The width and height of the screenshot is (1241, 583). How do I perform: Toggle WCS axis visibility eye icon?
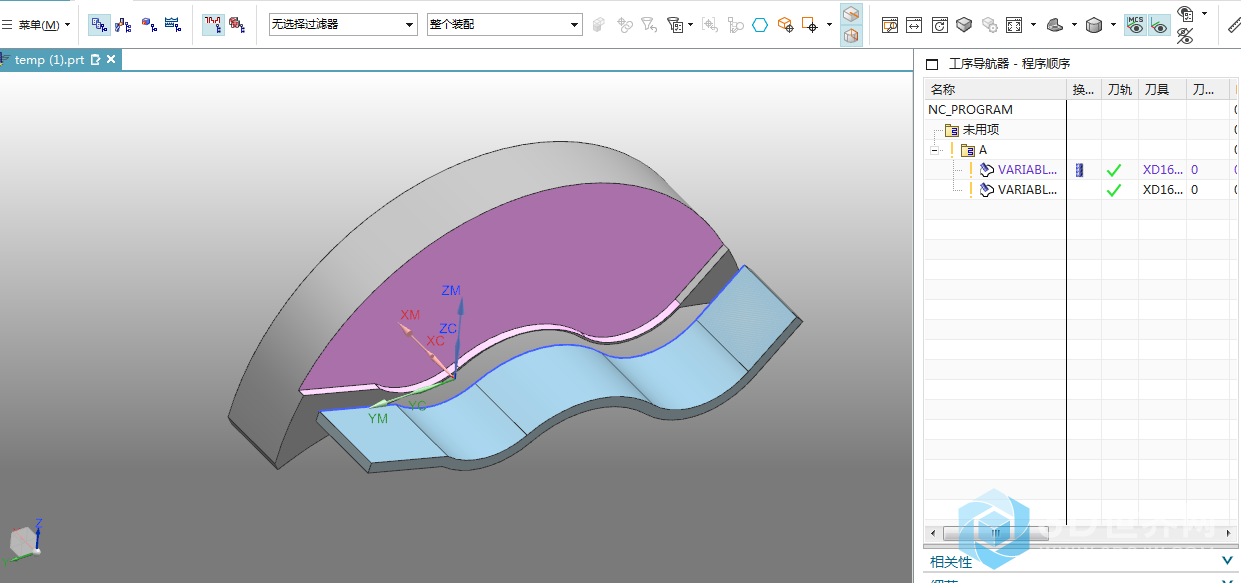[1159, 25]
